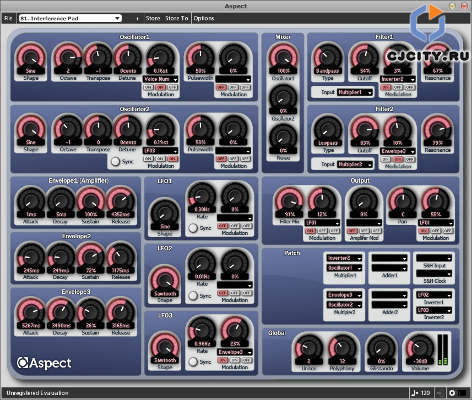Toggle the LFO1 Sync option
The height and width of the screenshot is (400, 472).
pyautogui.click(x=193, y=228)
